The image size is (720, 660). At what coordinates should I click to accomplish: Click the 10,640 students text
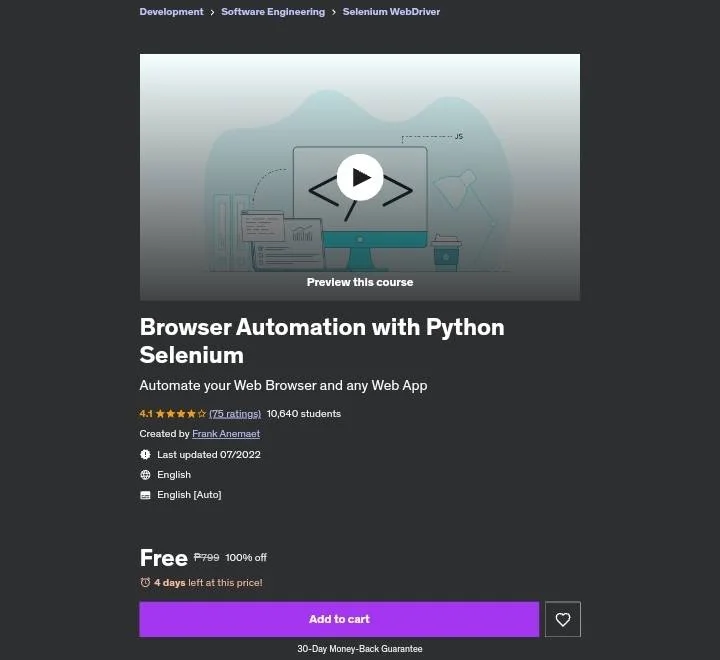[x=304, y=414]
